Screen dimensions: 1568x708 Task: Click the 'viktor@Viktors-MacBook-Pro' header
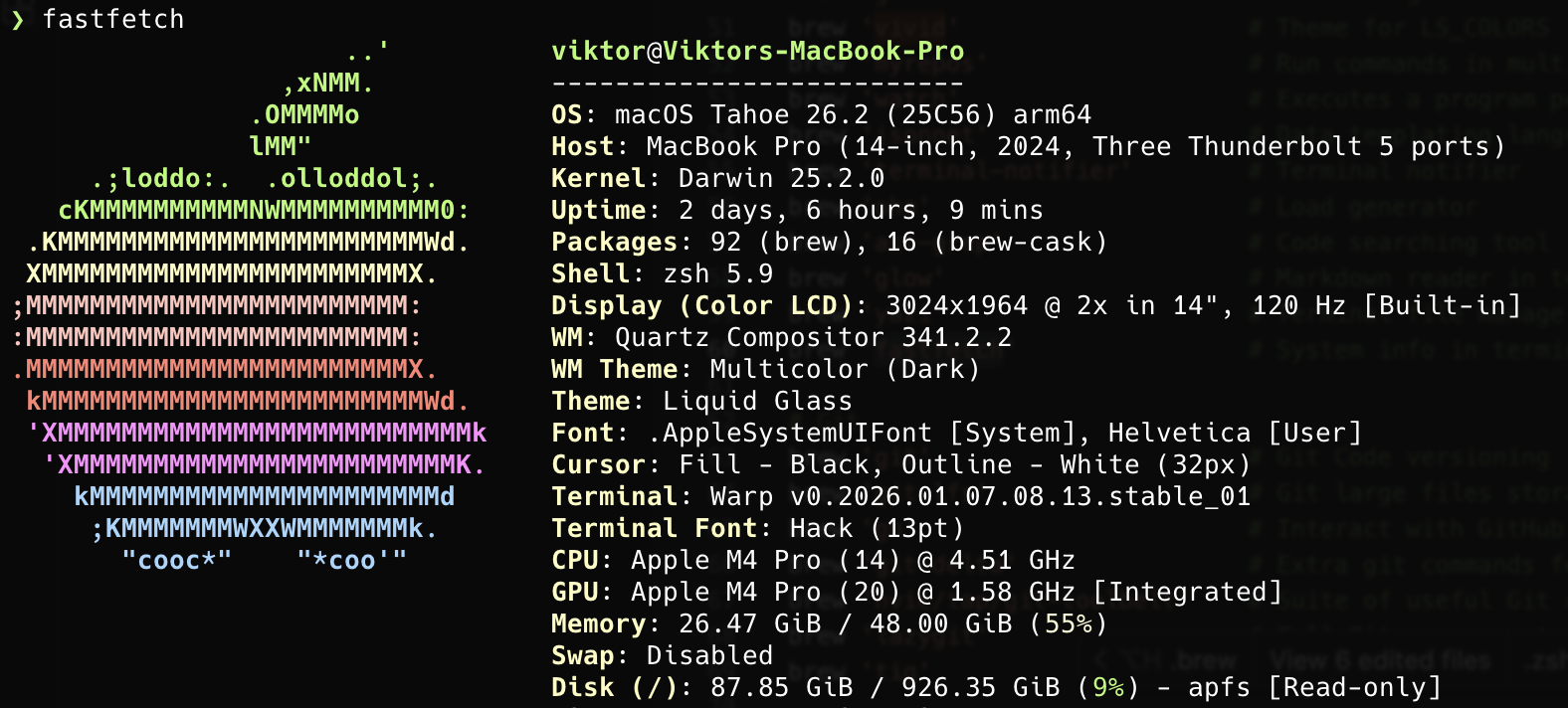tap(758, 51)
